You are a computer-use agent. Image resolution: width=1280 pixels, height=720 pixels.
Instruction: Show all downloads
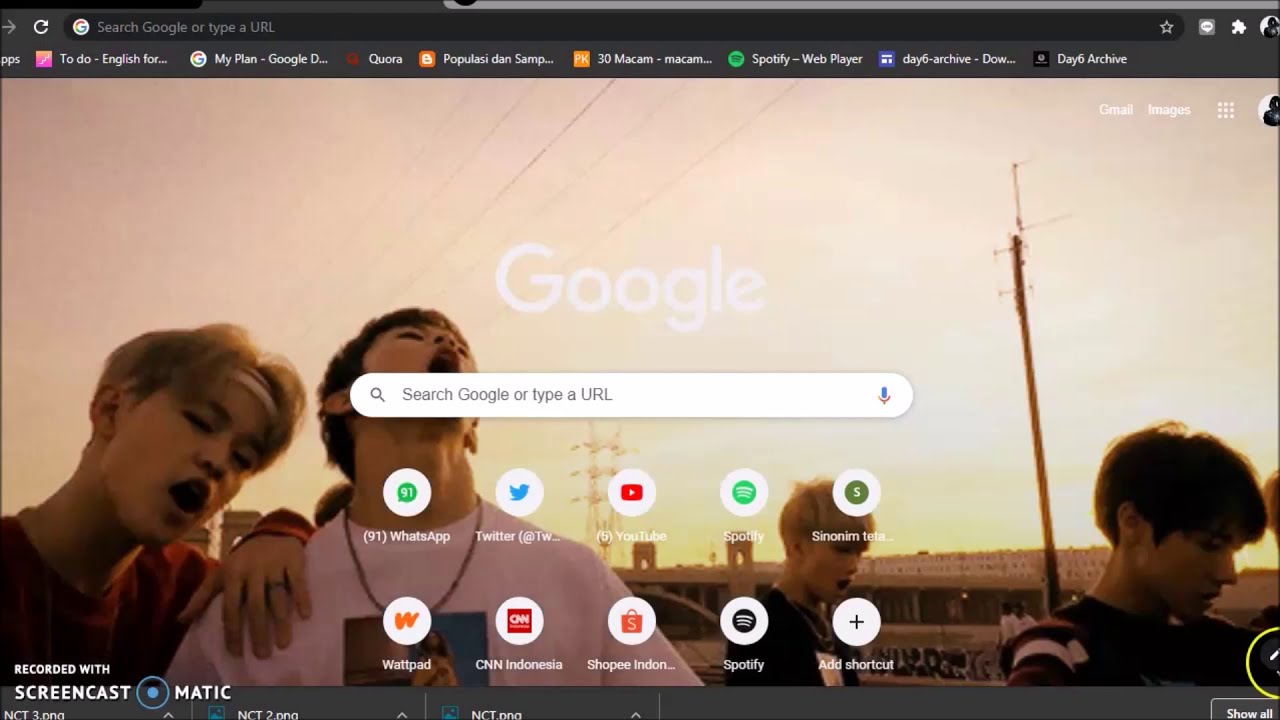click(x=1248, y=712)
